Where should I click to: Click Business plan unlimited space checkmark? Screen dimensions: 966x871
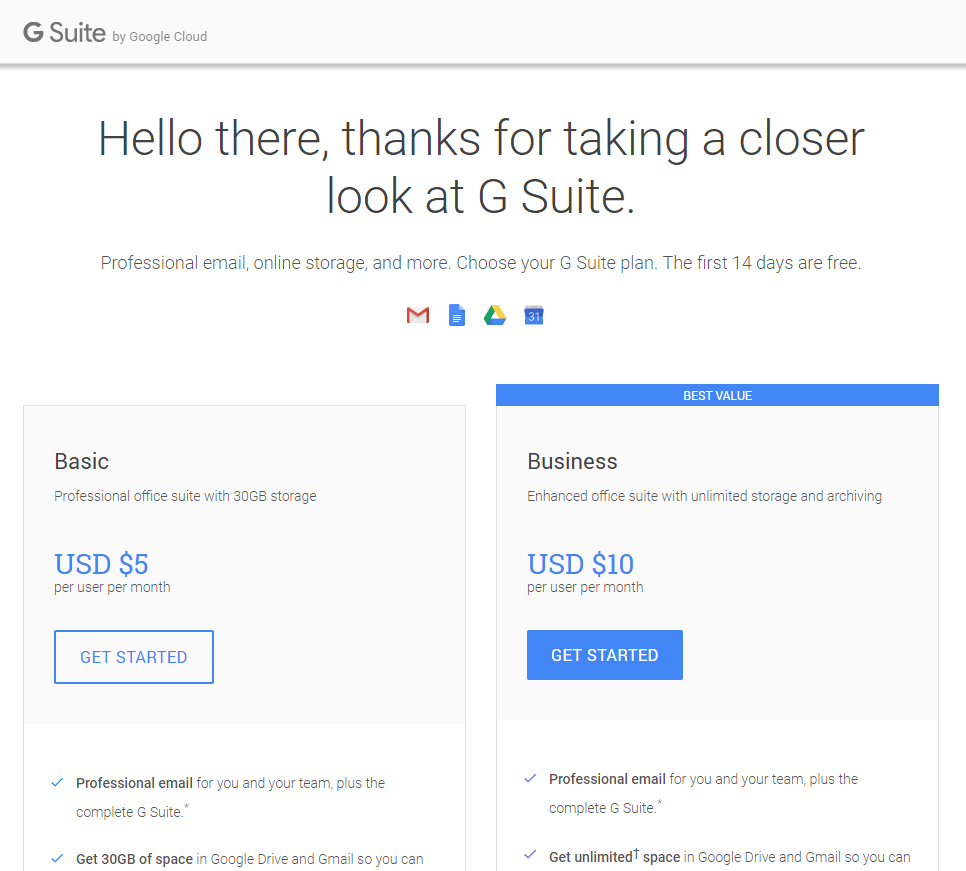530,854
